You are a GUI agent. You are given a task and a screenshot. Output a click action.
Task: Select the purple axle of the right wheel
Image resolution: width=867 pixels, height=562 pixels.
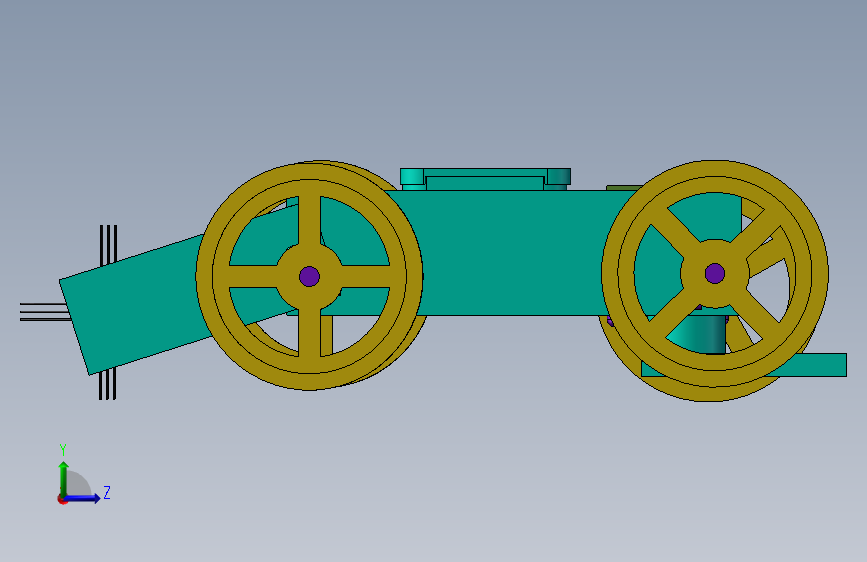click(714, 273)
